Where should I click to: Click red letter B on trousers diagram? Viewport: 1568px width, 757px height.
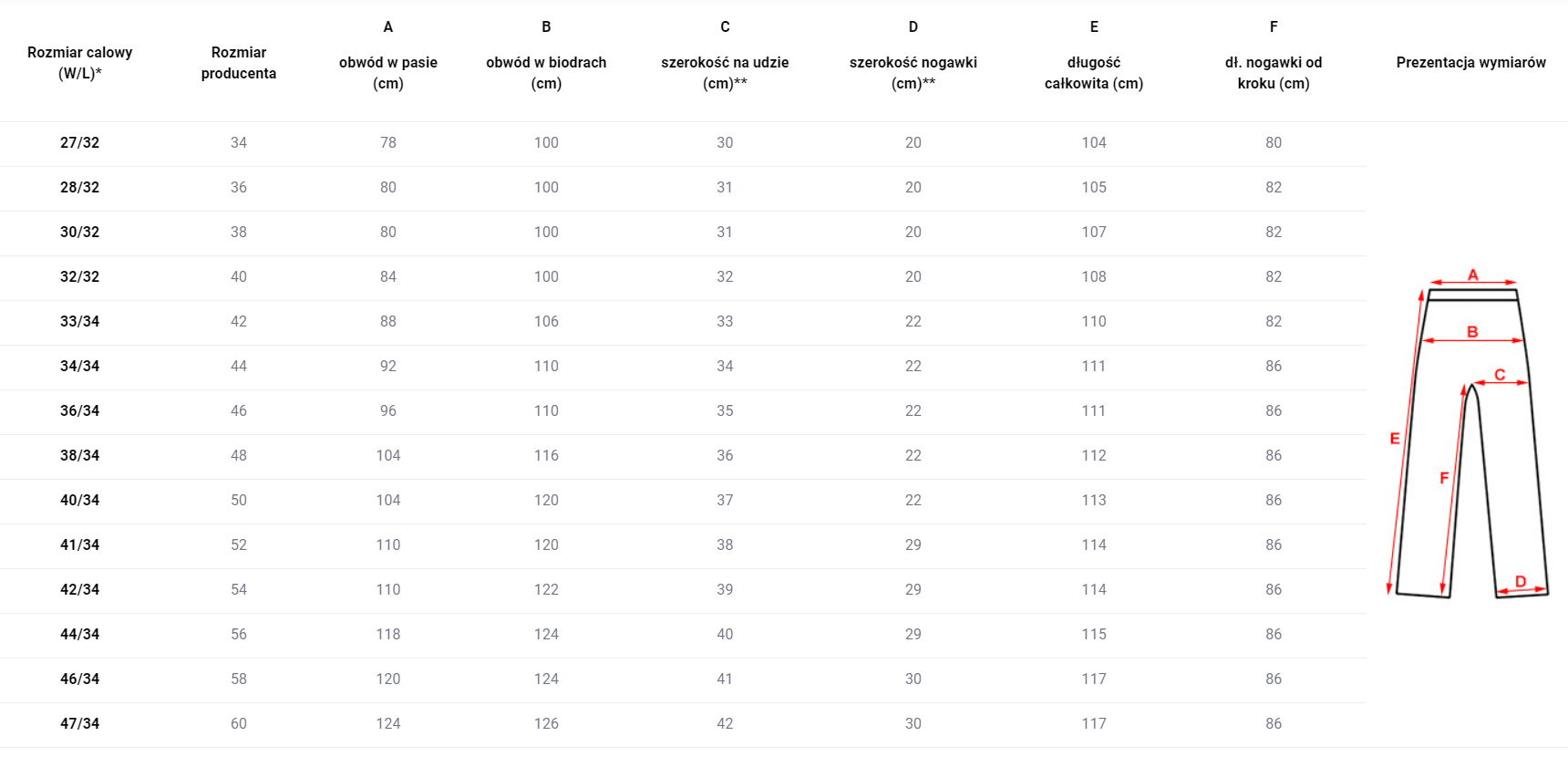(1472, 332)
